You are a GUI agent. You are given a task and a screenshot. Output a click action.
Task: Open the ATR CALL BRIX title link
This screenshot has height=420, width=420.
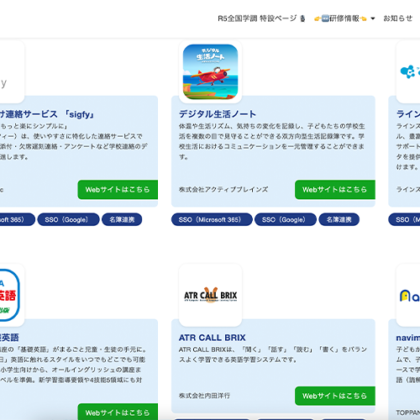pyautogui.click(x=212, y=338)
